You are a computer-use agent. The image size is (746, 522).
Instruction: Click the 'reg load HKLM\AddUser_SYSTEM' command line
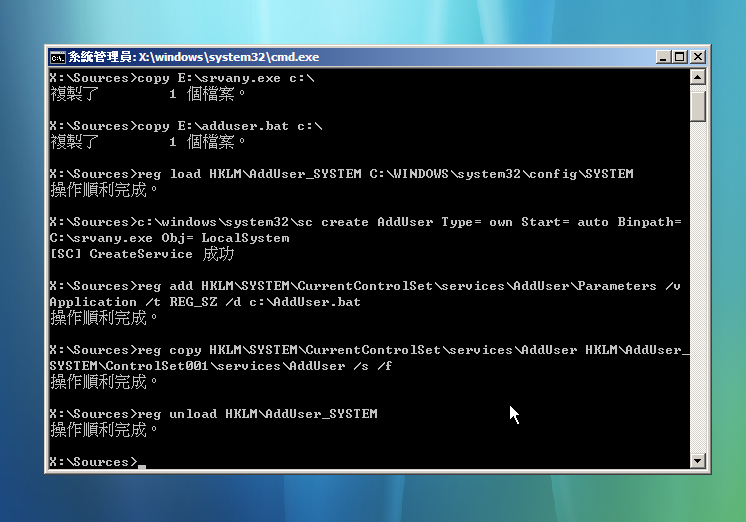pos(342,174)
